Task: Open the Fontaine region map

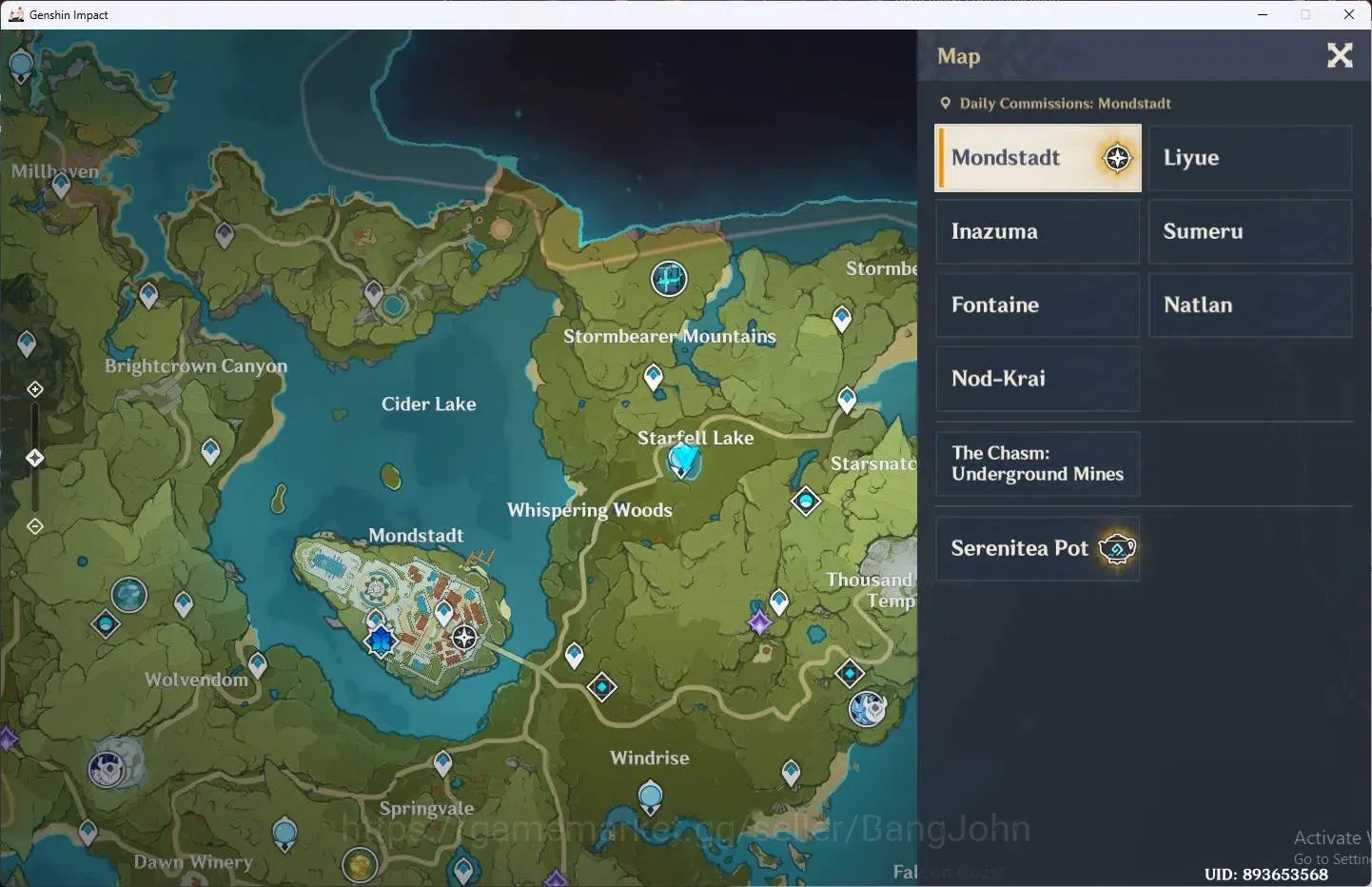Action: pyautogui.click(x=1038, y=305)
